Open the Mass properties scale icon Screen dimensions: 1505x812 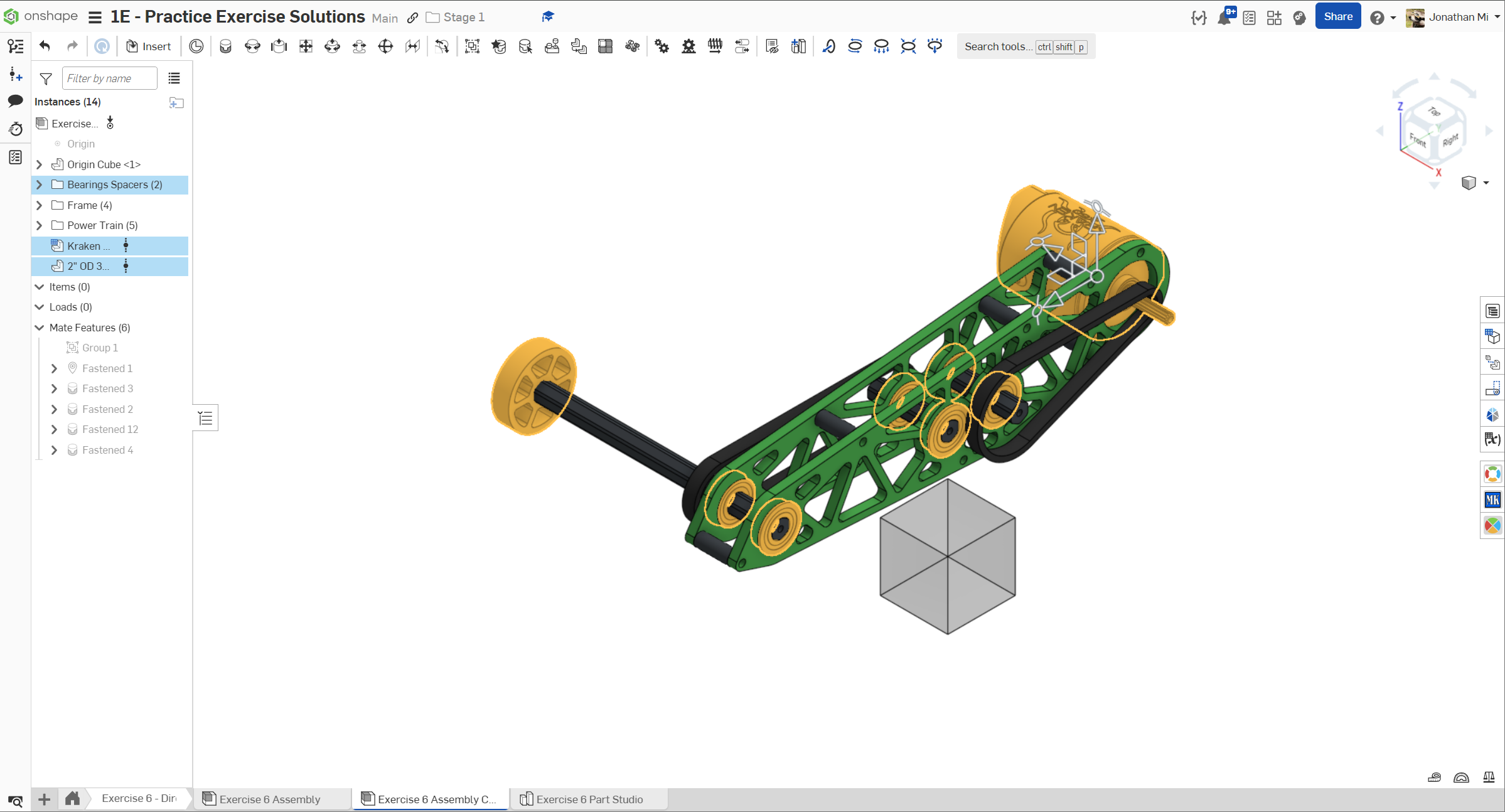[x=1489, y=777]
